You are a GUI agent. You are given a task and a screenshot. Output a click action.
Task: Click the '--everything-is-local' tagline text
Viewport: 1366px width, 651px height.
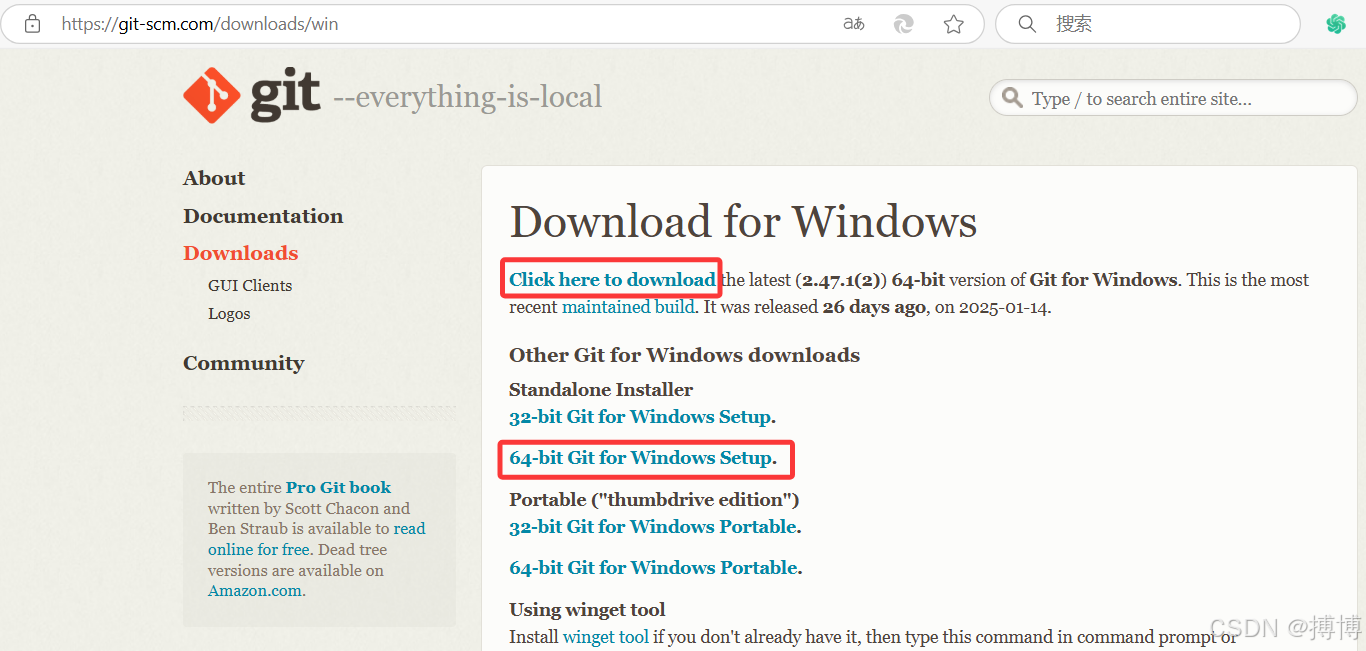tap(467, 97)
